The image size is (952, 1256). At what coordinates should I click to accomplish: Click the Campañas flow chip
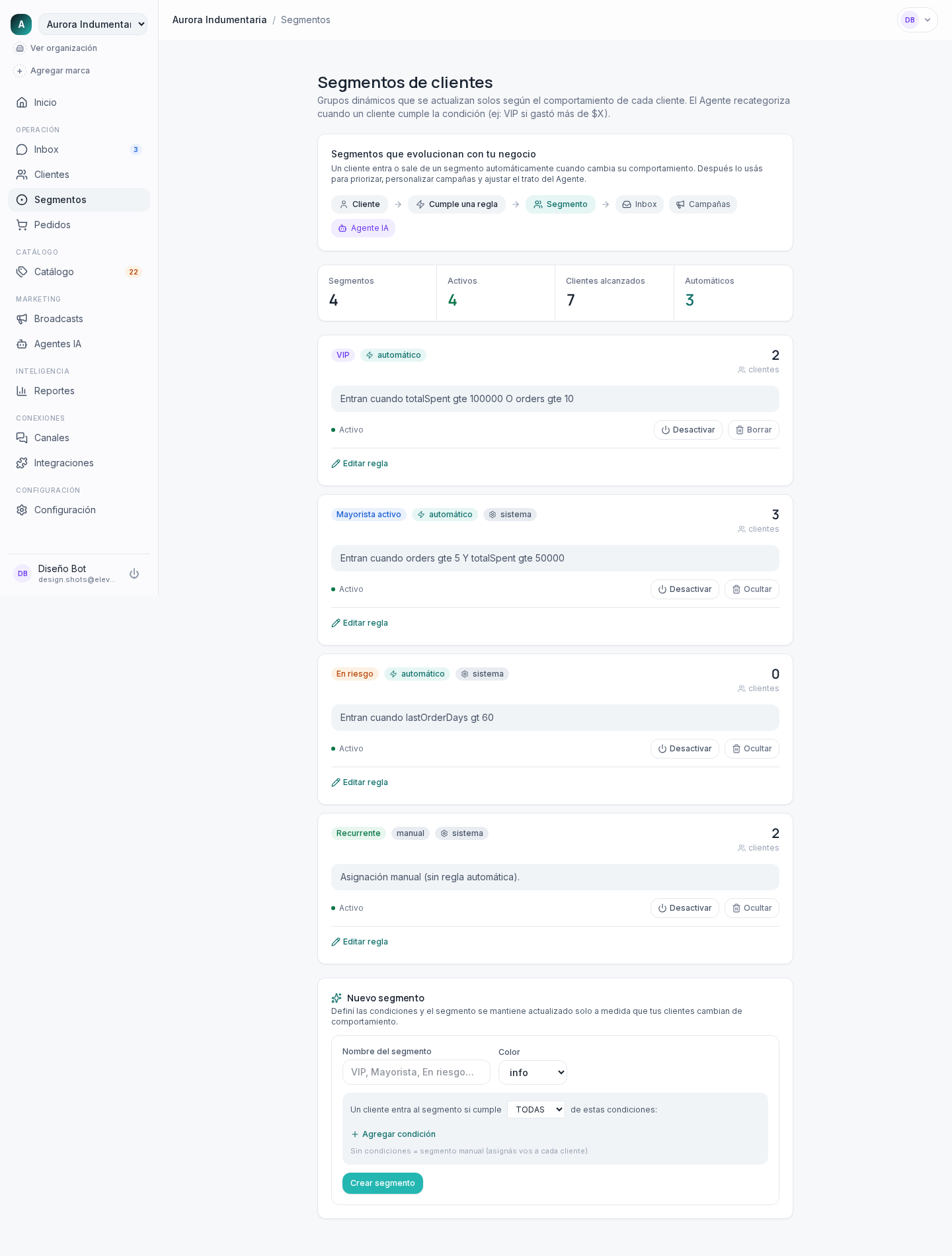703,204
